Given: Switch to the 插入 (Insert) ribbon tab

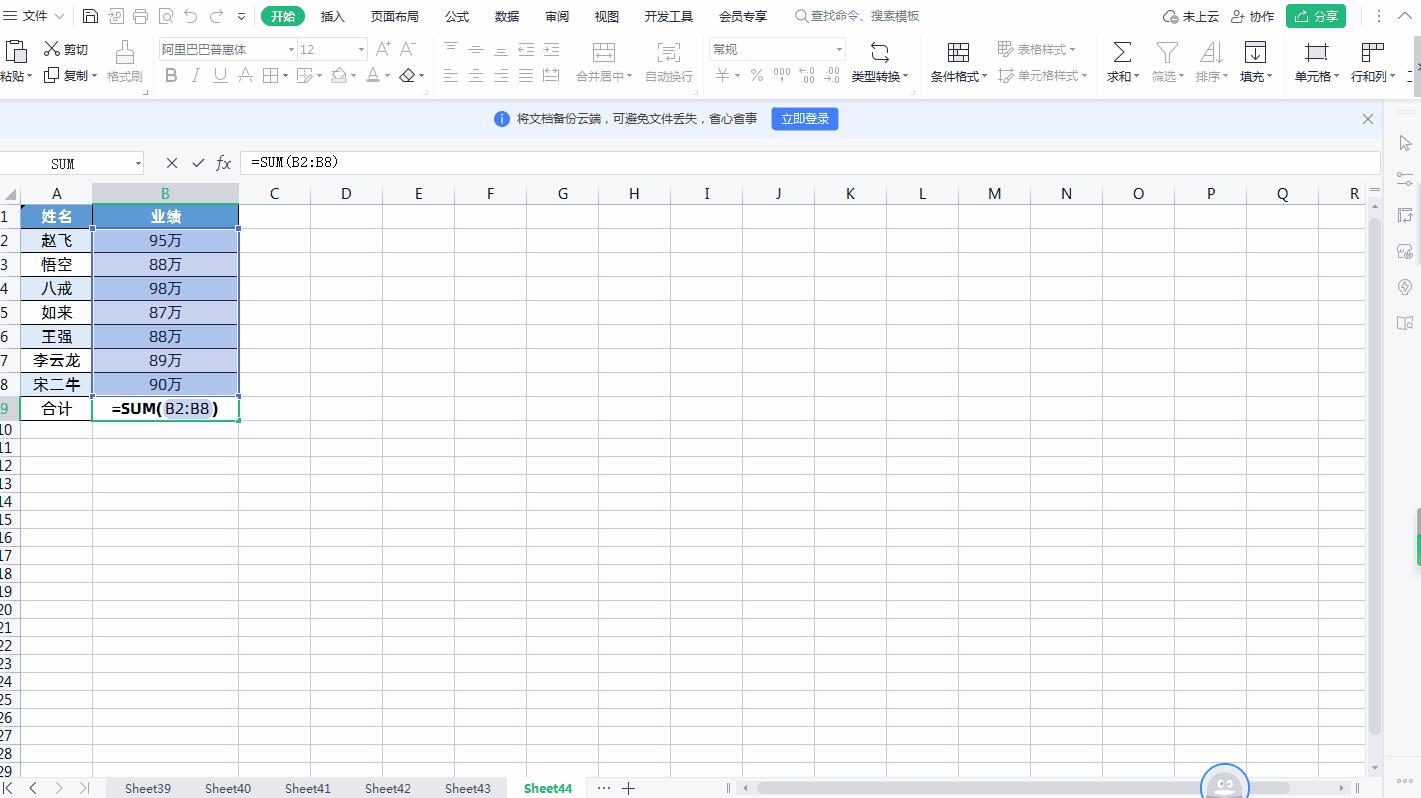Looking at the screenshot, I should coord(332,16).
